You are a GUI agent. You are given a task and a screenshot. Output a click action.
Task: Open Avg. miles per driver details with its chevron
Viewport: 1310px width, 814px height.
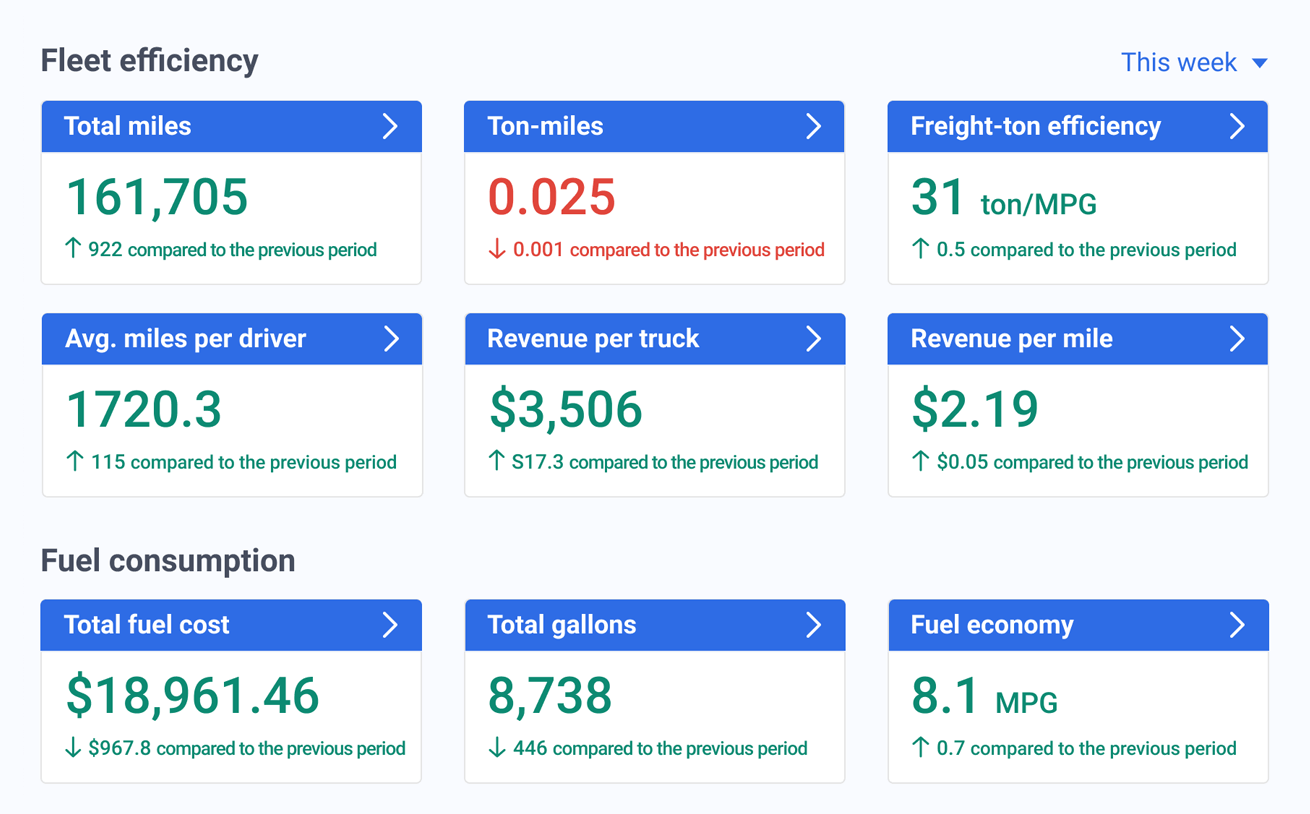[x=390, y=339]
